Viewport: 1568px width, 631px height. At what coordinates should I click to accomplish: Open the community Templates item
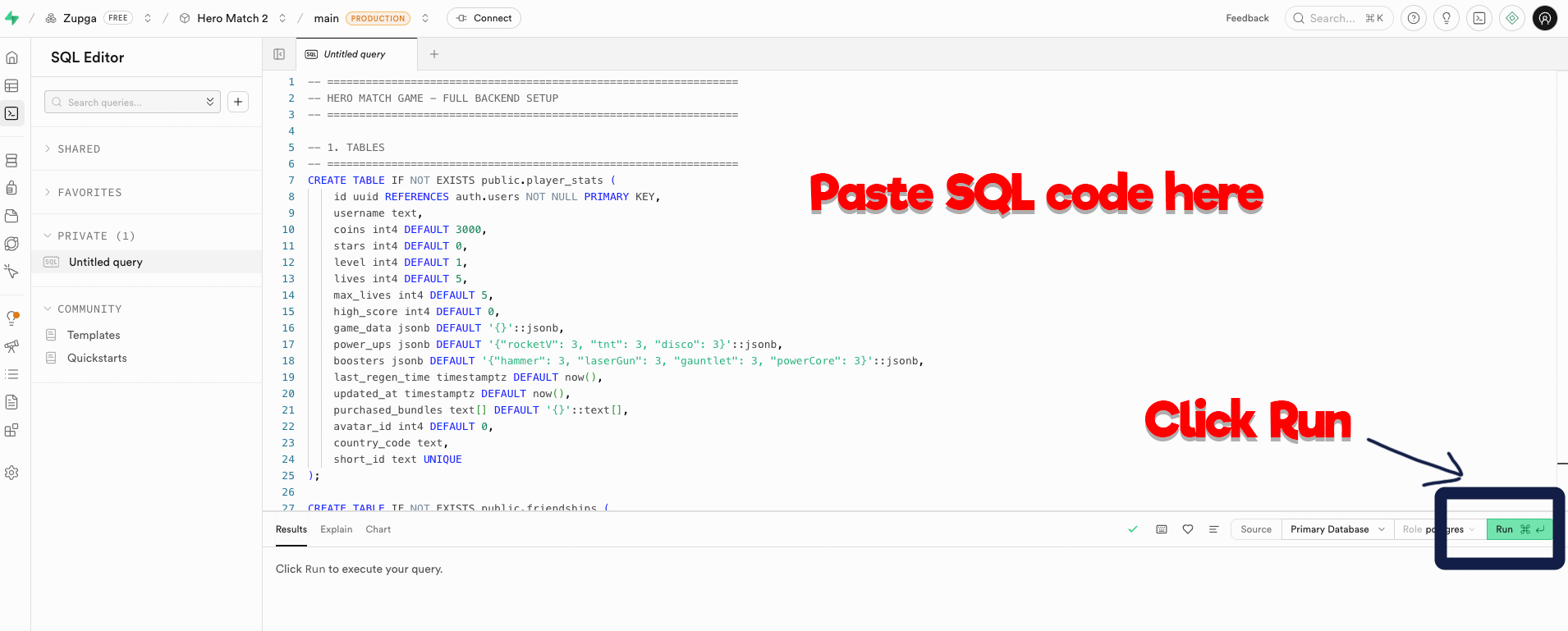pos(94,335)
